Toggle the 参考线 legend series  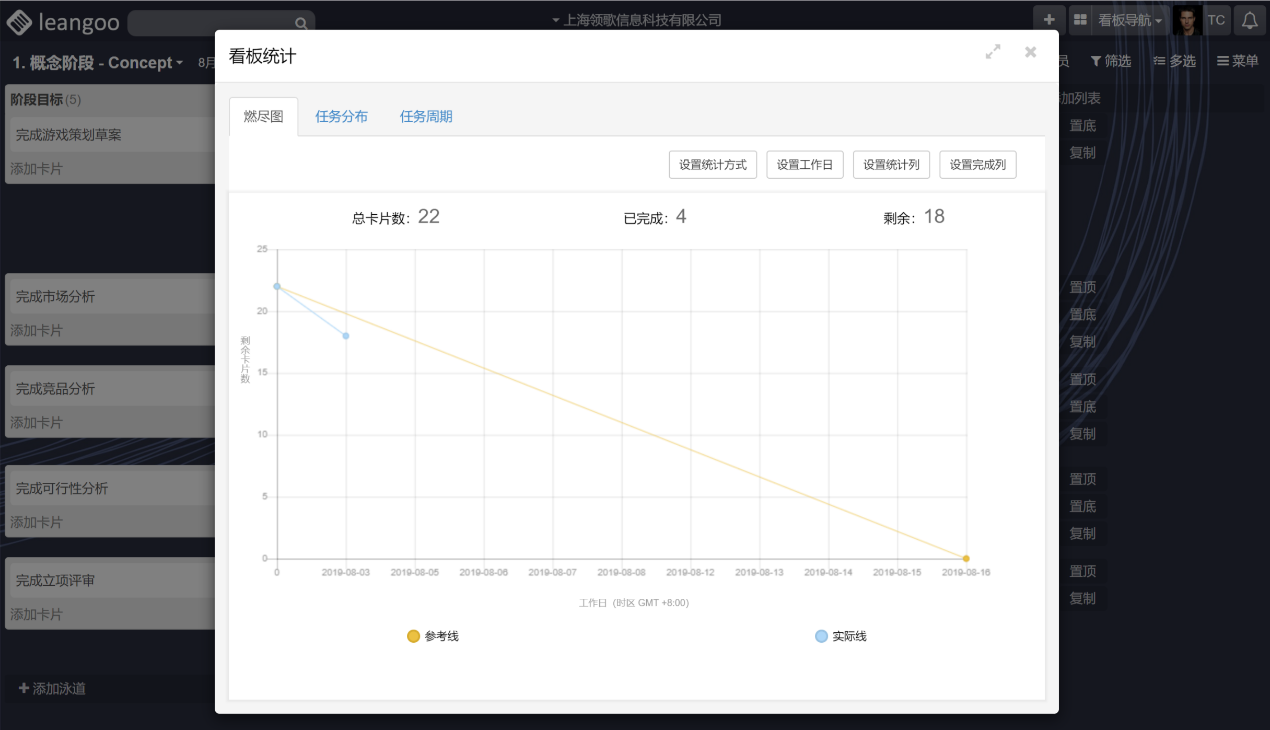(433, 636)
